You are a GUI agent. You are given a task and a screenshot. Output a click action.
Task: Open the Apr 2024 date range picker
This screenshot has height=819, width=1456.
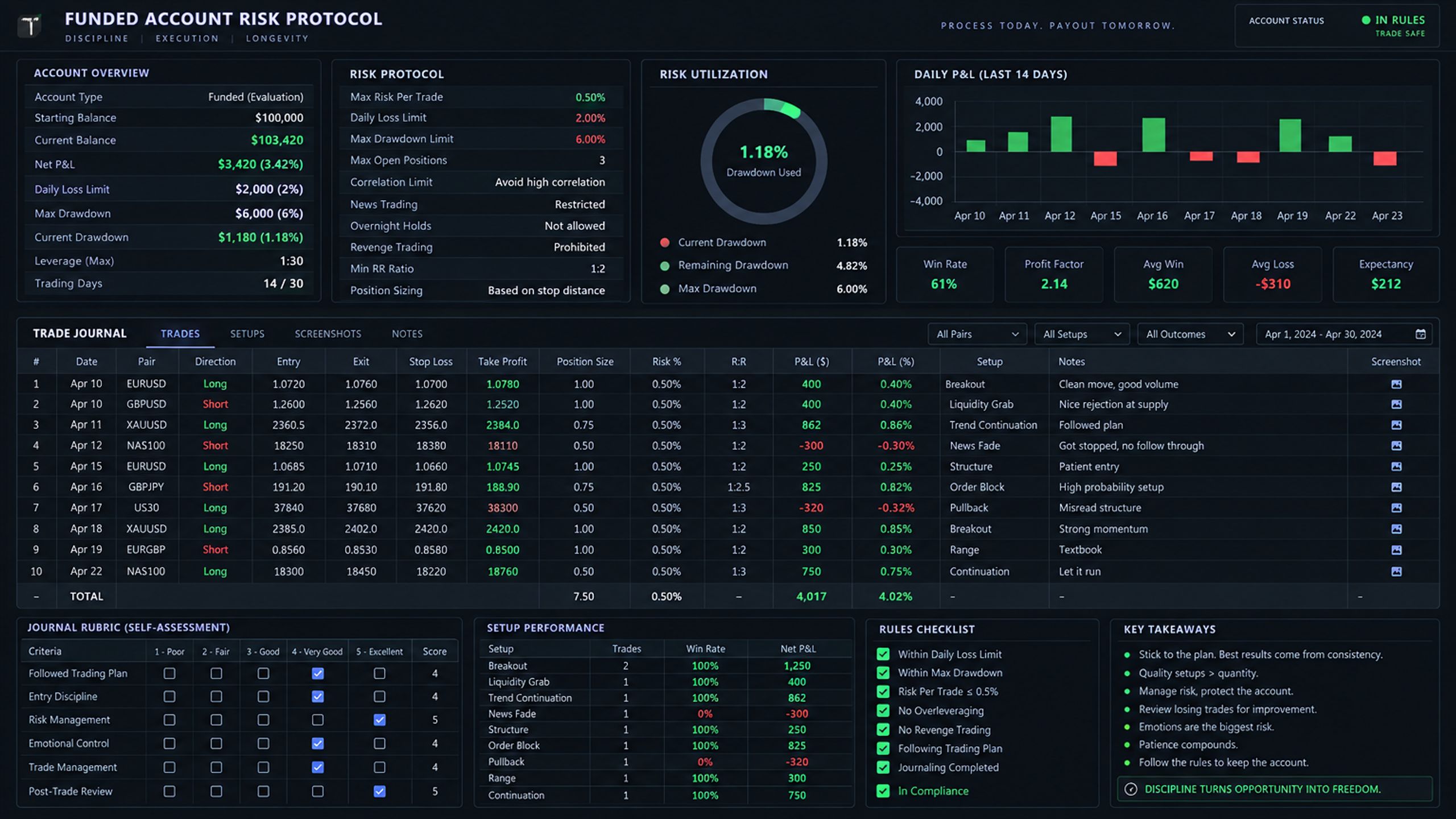1343,334
